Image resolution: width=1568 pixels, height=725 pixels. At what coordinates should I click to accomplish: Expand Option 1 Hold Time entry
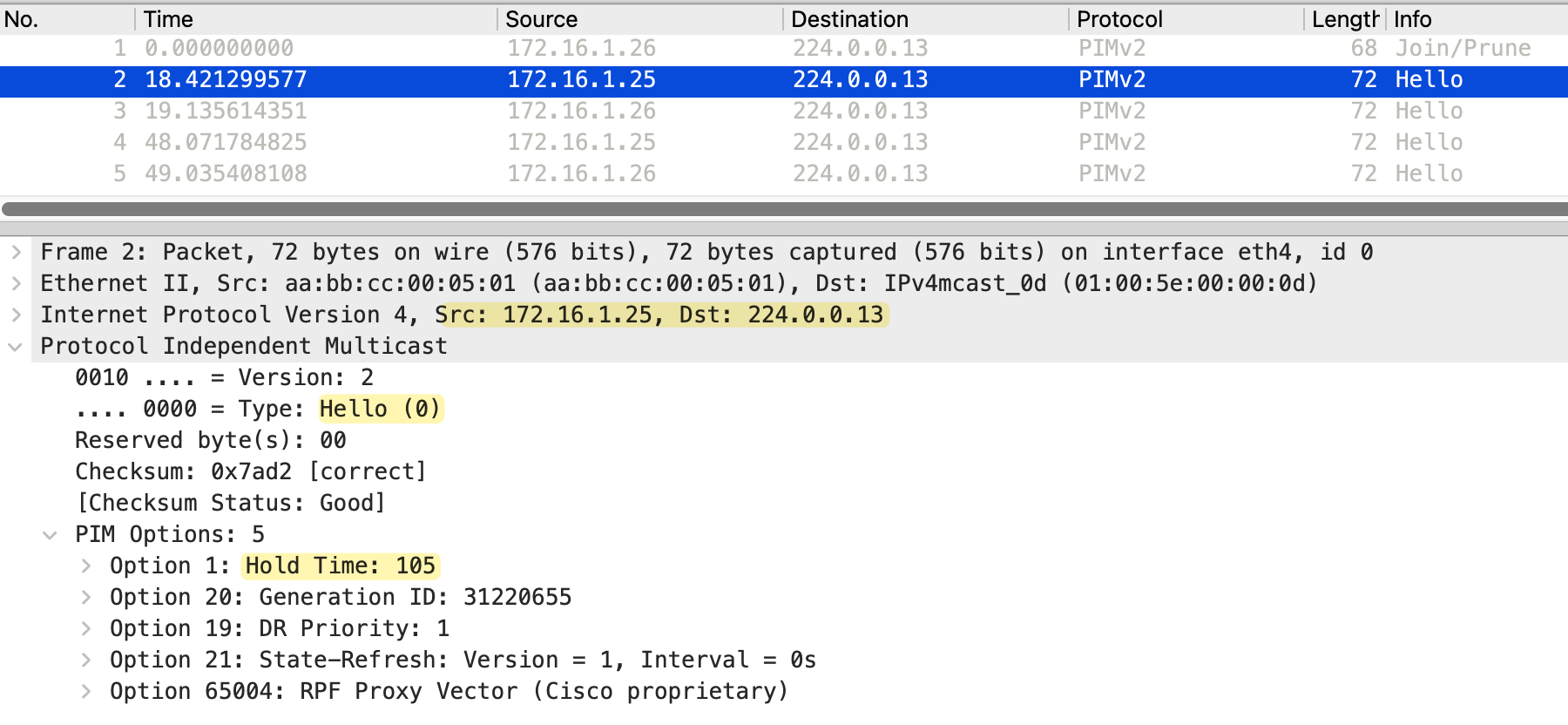[x=85, y=566]
